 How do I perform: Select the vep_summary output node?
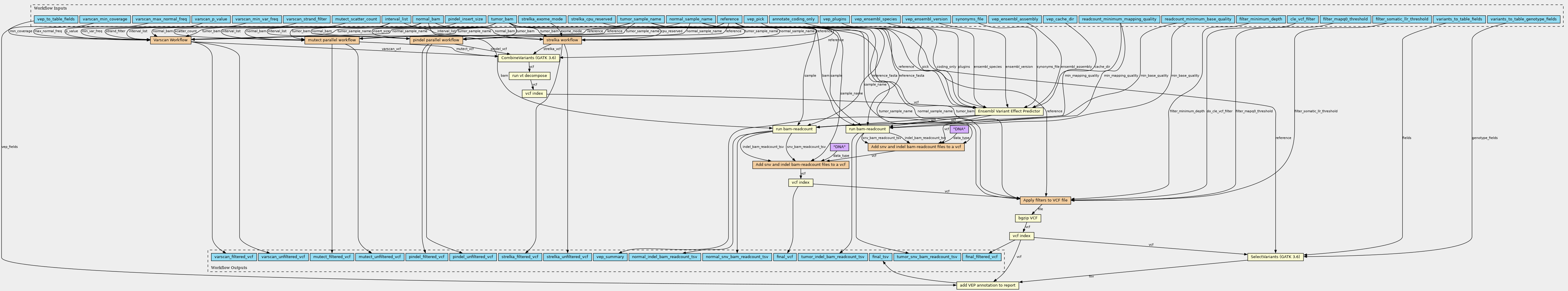click(610, 257)
